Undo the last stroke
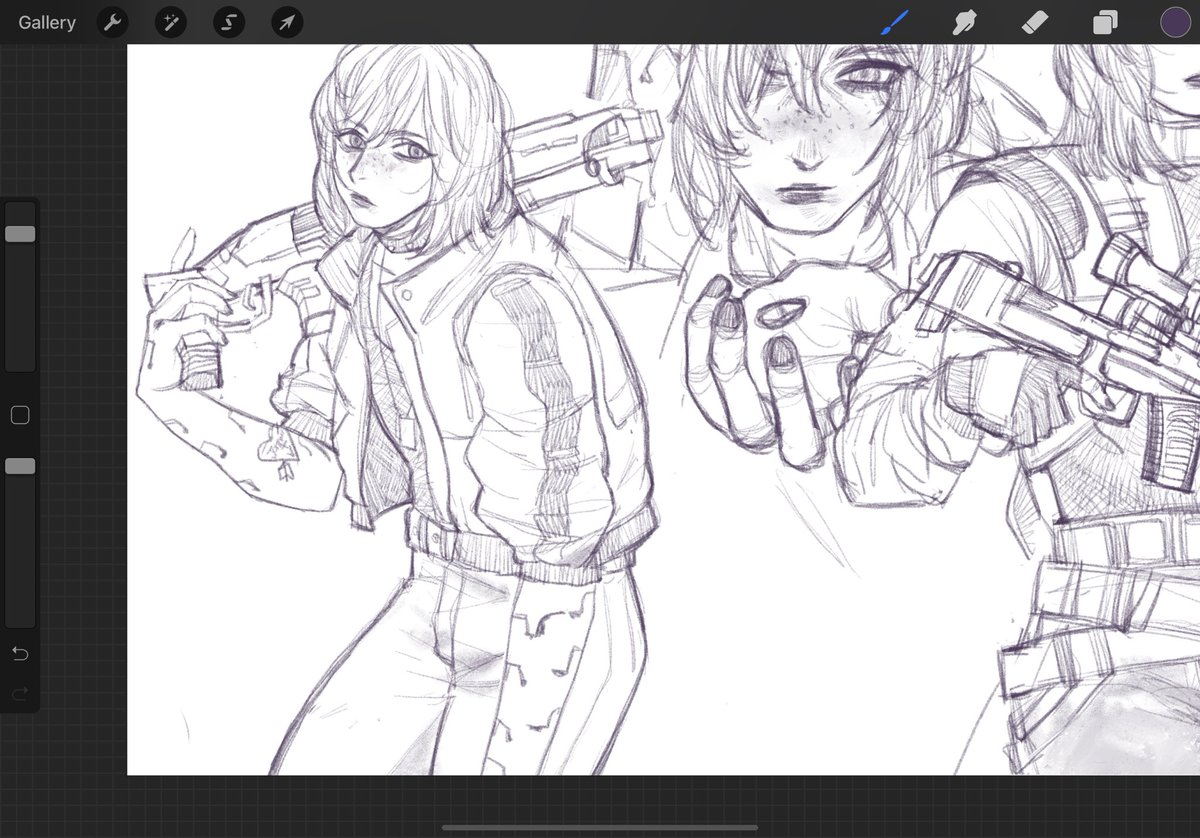The height and width of the screenshot is (838, 1200). coord(20,653)
